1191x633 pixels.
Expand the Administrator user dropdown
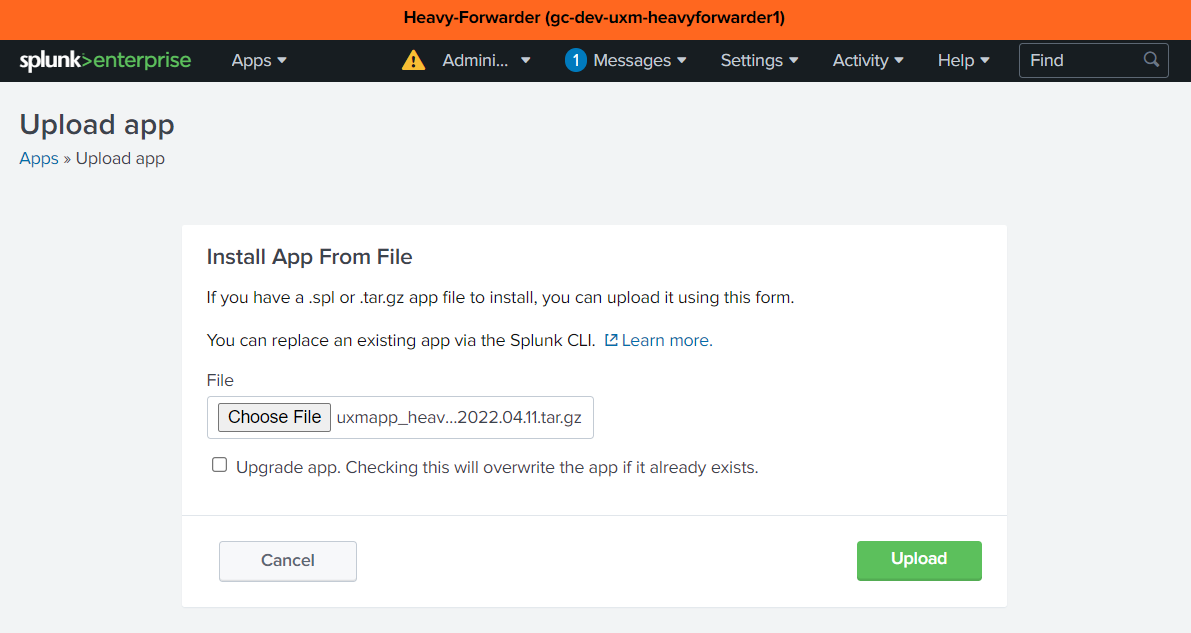[x=486, y=61]
